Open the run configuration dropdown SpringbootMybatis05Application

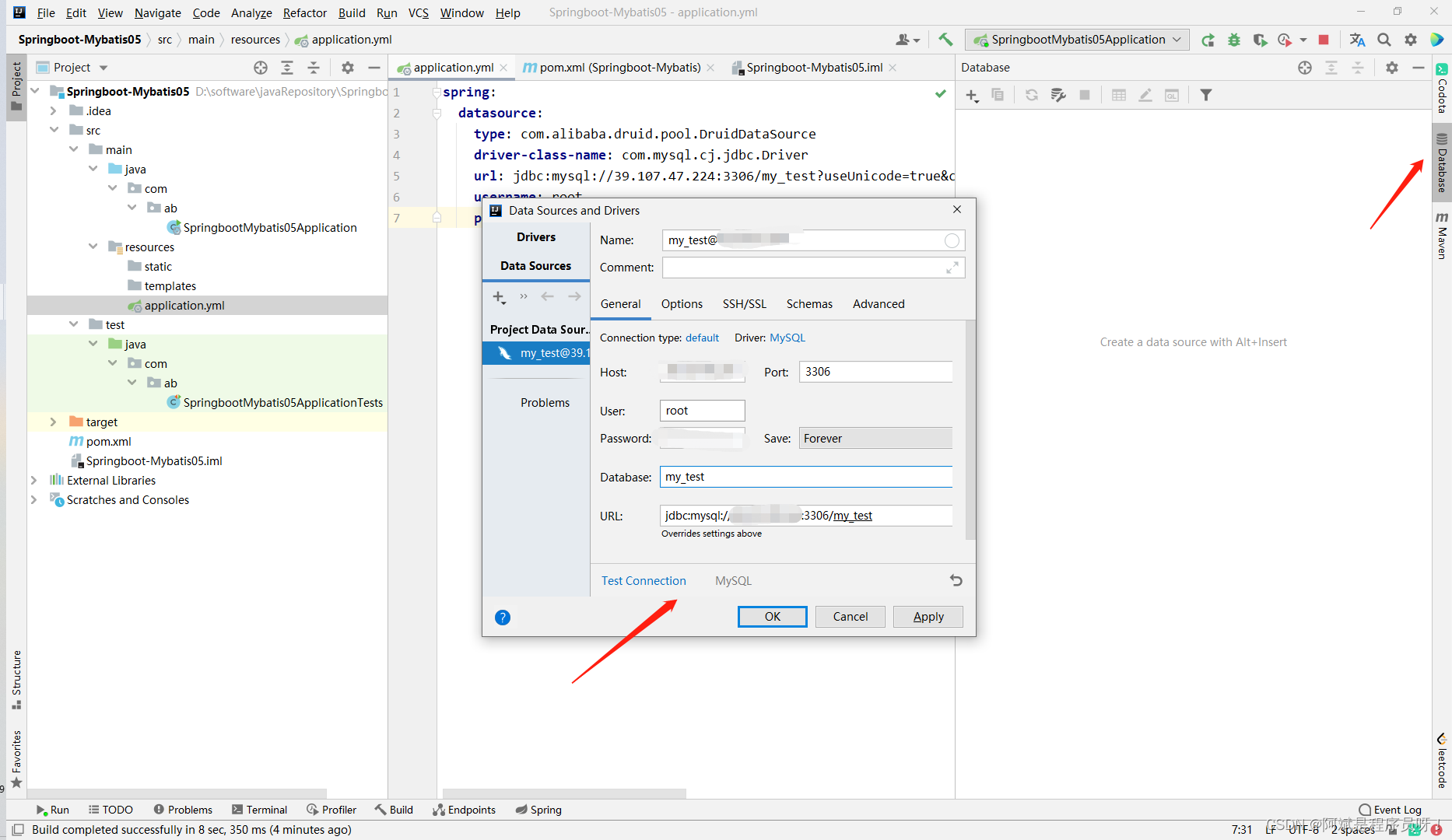(x=1077, y=40)
